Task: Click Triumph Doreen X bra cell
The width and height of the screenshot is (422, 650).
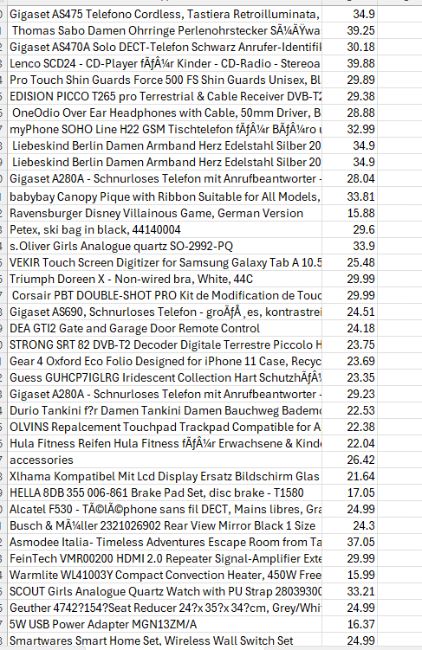Action: click(165, 279)
